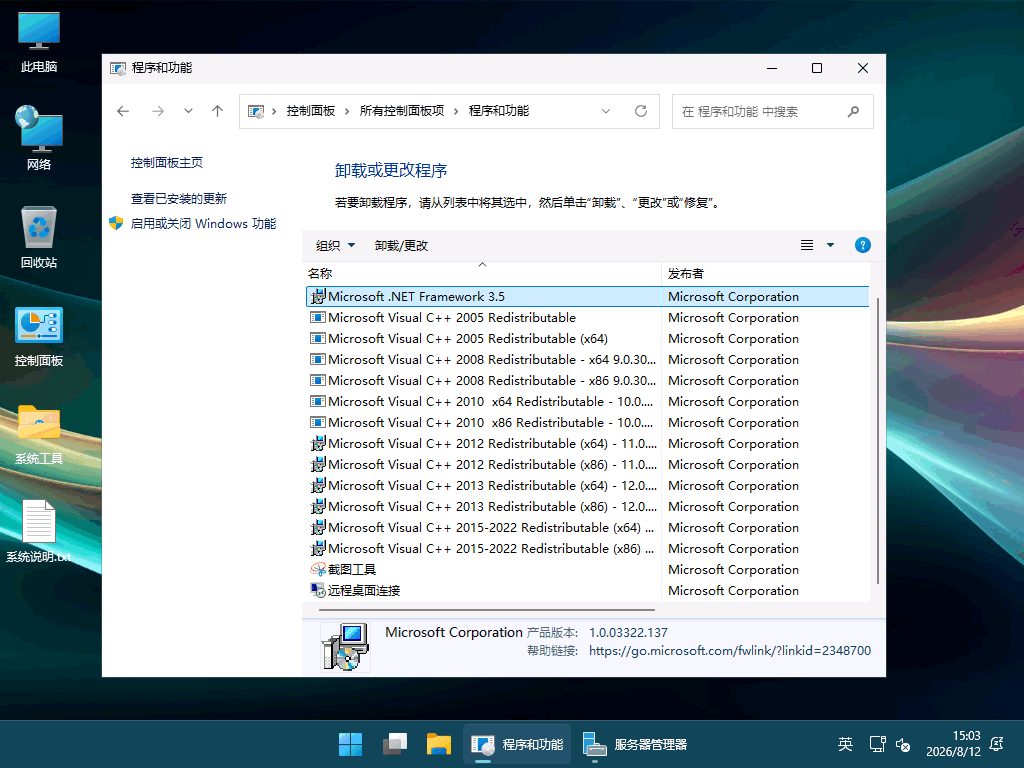Expand chevron after 所有控制面板项 in breadcrumb
The height and width of the screenshot is (768, 1024).
point(456,111)
